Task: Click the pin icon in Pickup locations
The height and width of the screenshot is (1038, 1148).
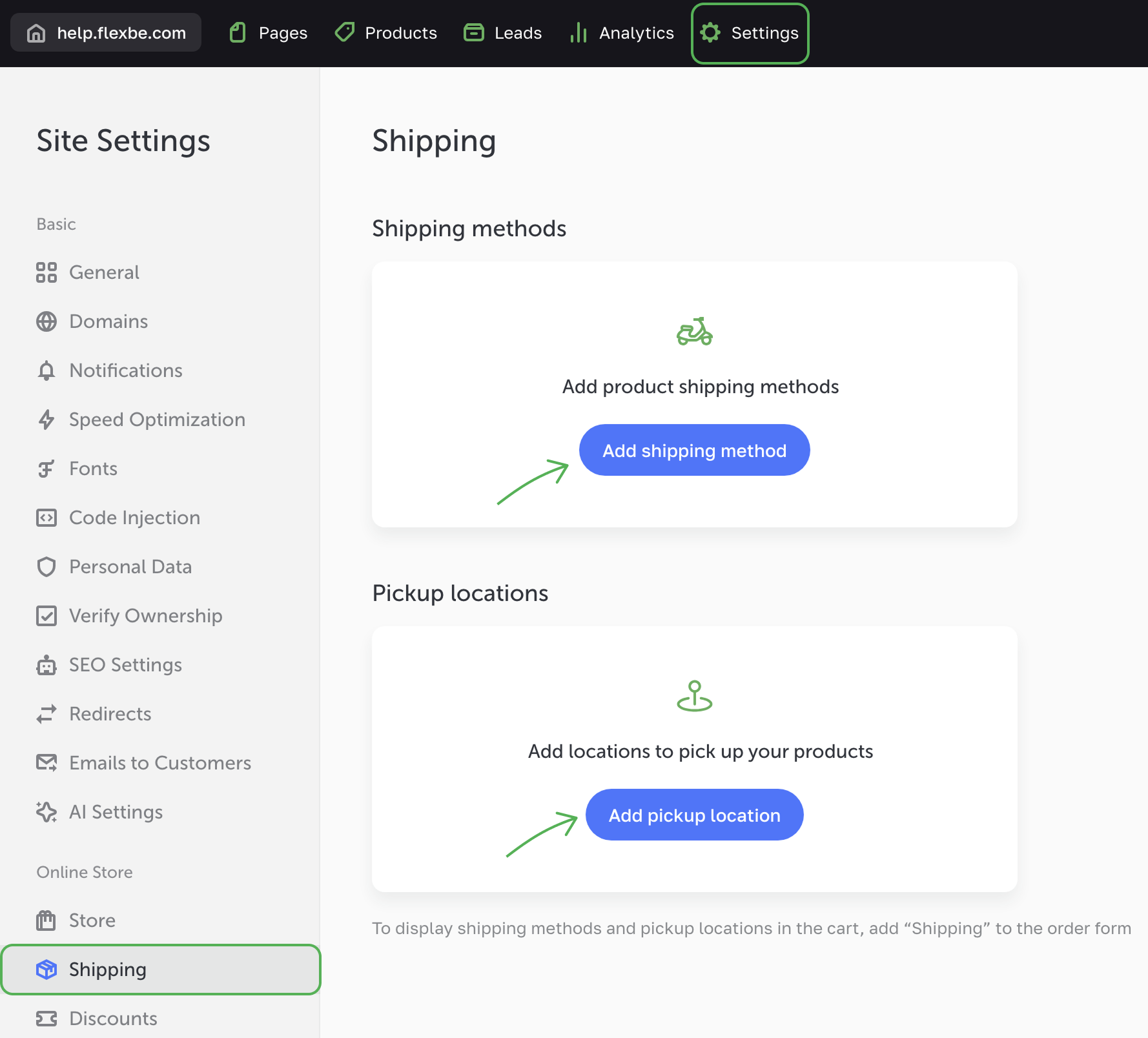Action: point(694,696)
